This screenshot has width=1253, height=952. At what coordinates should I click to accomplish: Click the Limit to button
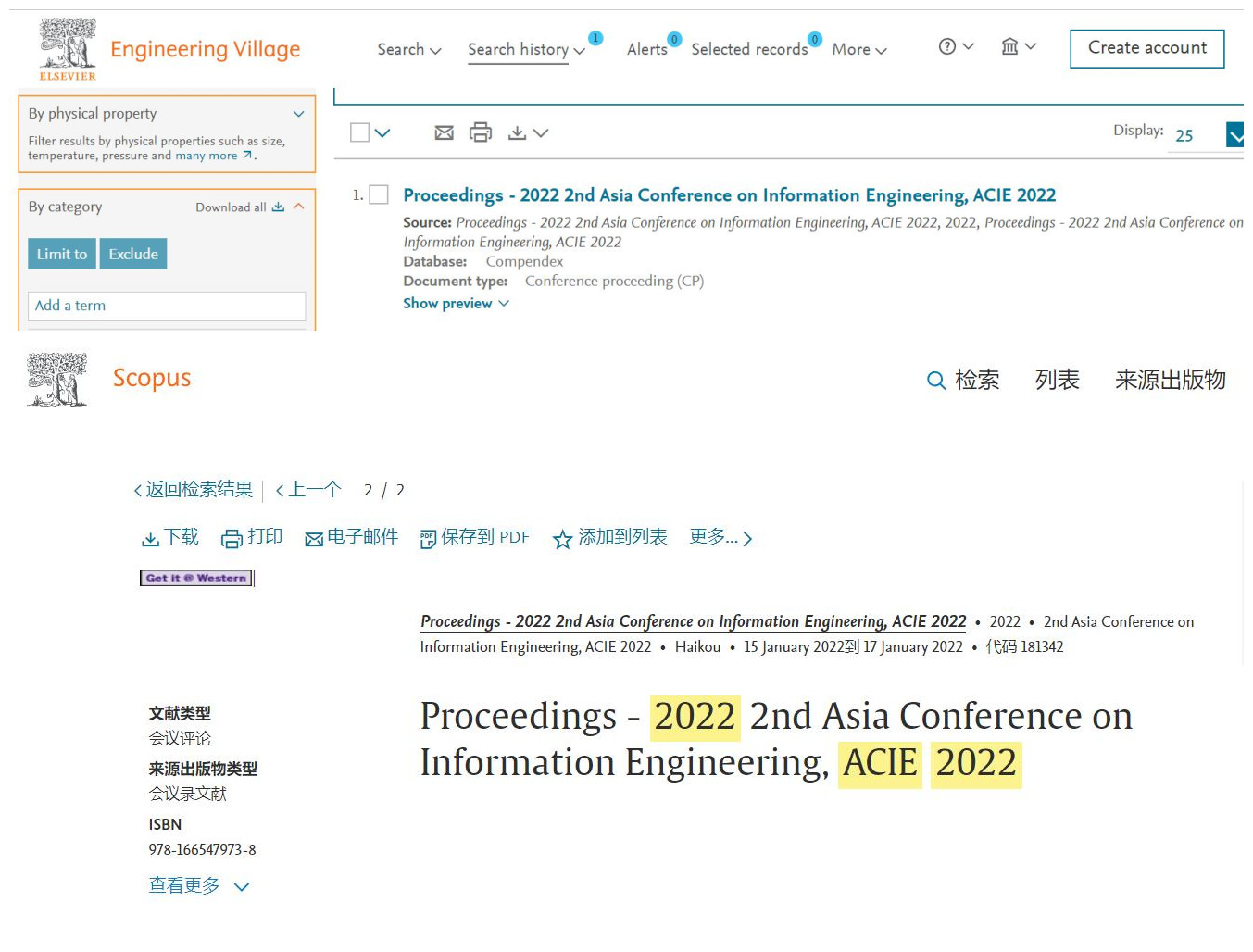click(62, 254)
